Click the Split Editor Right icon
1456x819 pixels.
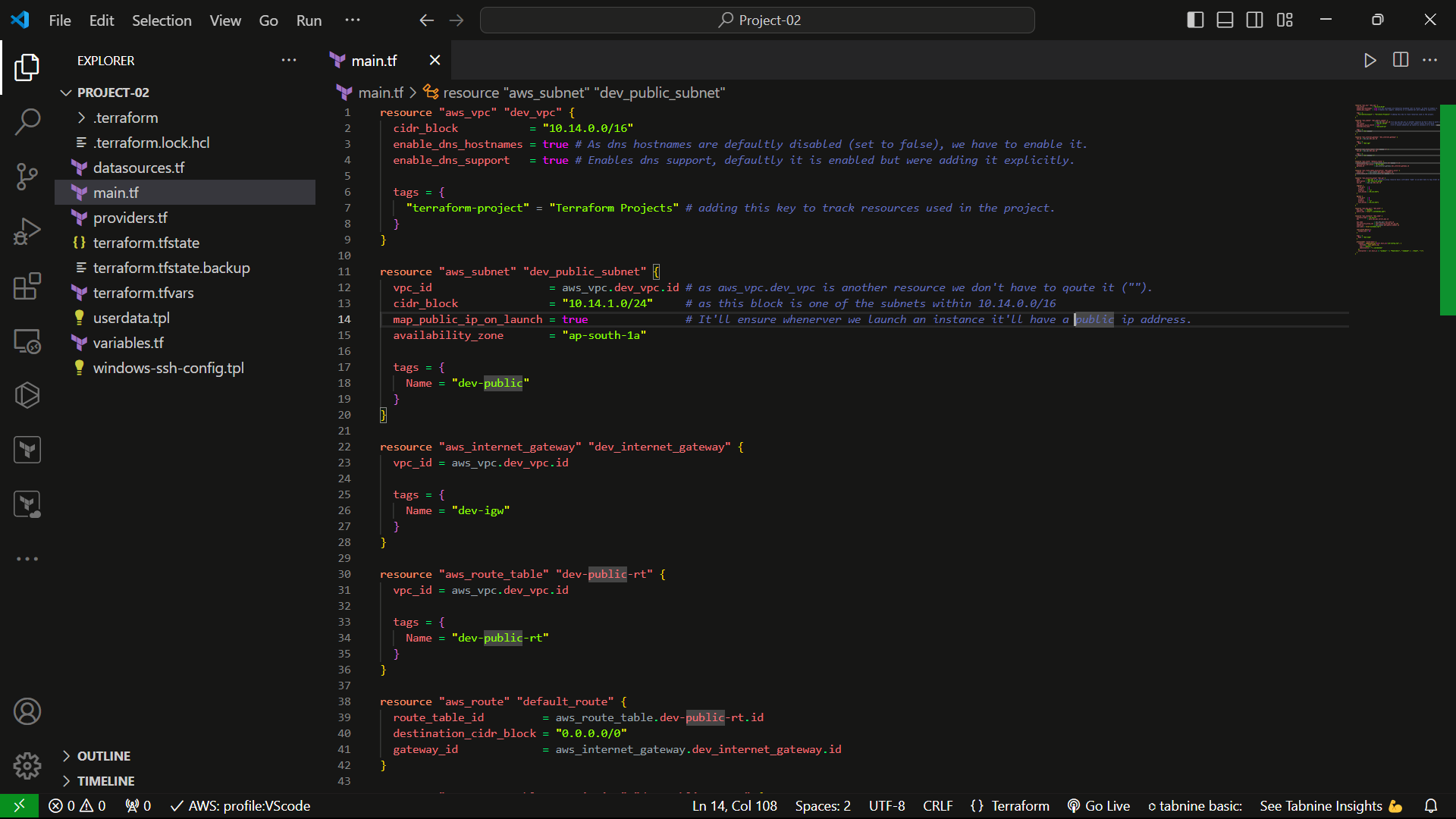point(1400,61)
